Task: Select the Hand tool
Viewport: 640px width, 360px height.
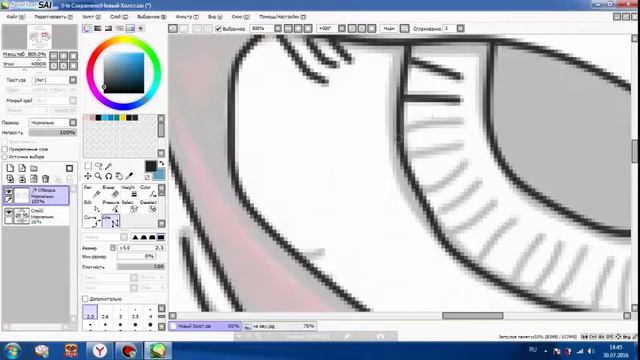Action: (x=118, y=176)
